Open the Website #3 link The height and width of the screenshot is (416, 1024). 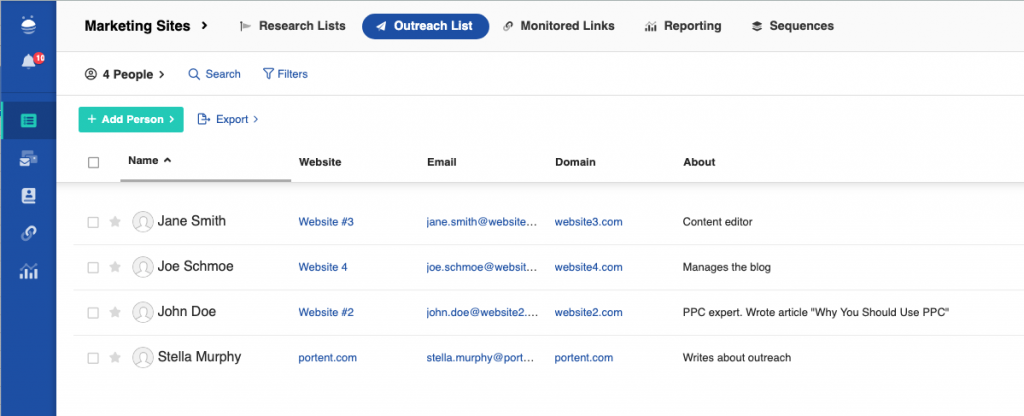coord(326,222)
